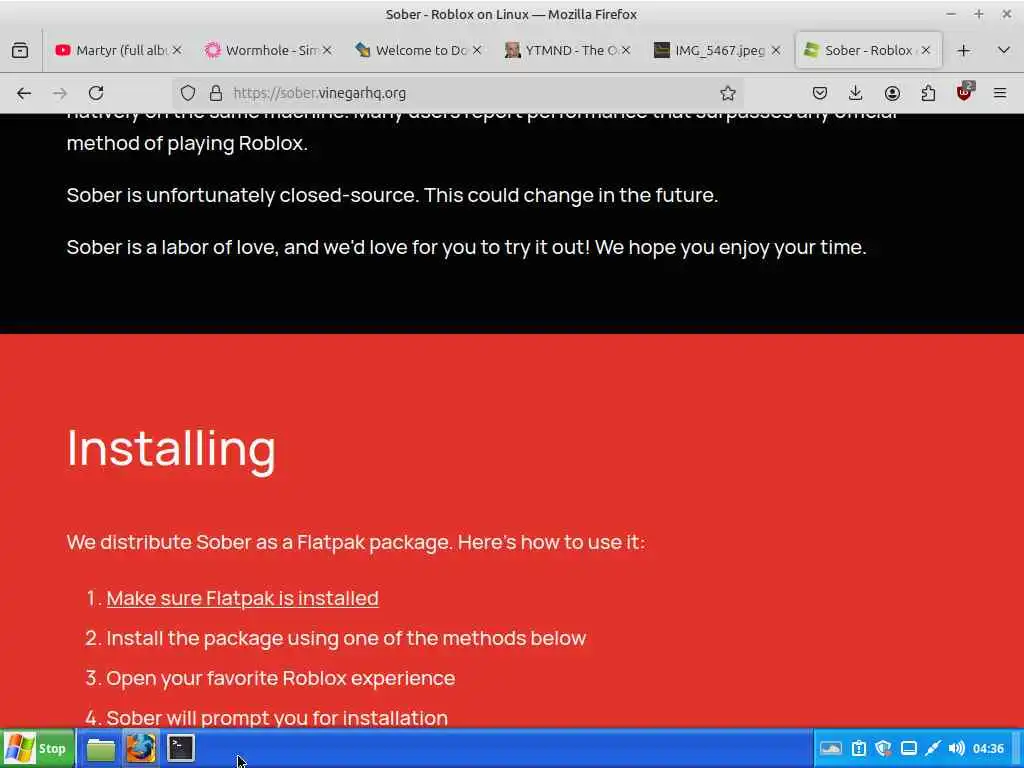Image resolution: width=1024 pixels, height=768 pixels.
Task: Open the Firefox hamburger menu
Action: click(x=1000, y=93)
